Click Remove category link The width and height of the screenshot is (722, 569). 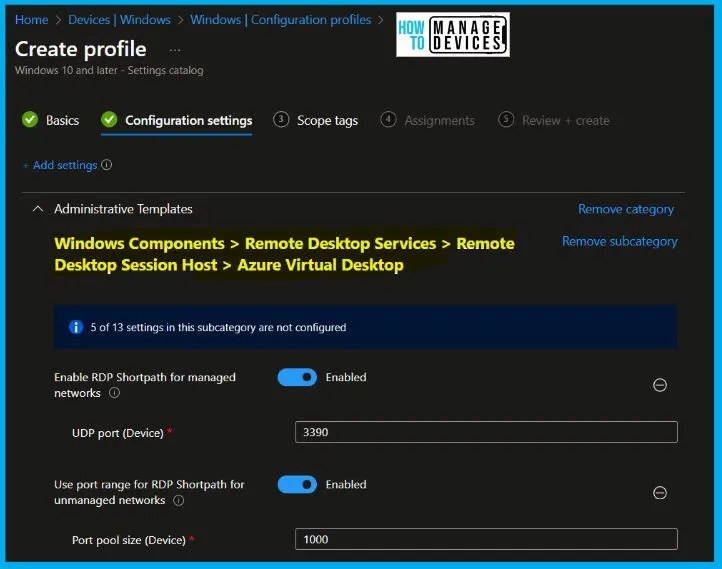pyautogui.click(x=626, y=209)
